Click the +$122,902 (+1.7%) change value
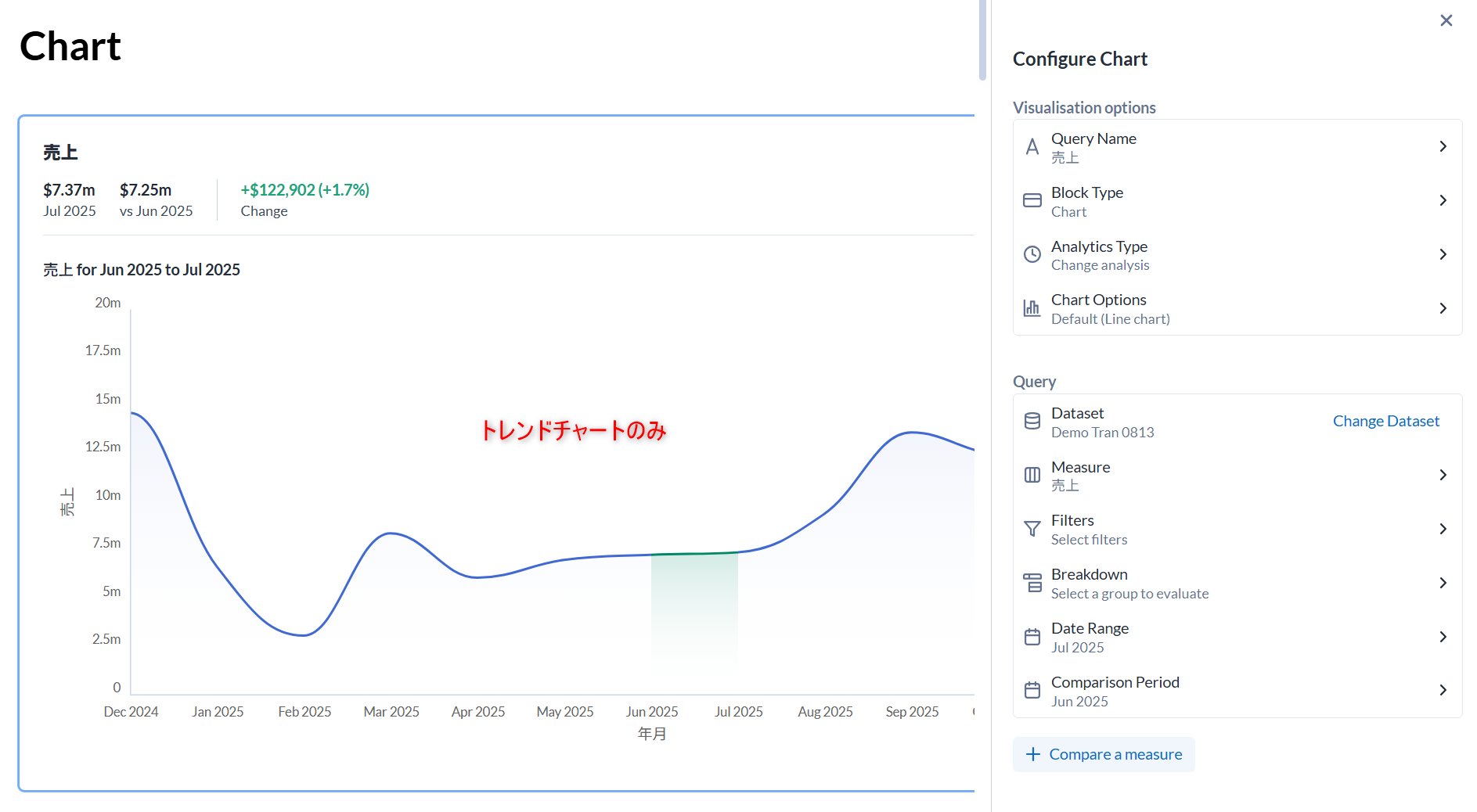 (x=304, y=190)
